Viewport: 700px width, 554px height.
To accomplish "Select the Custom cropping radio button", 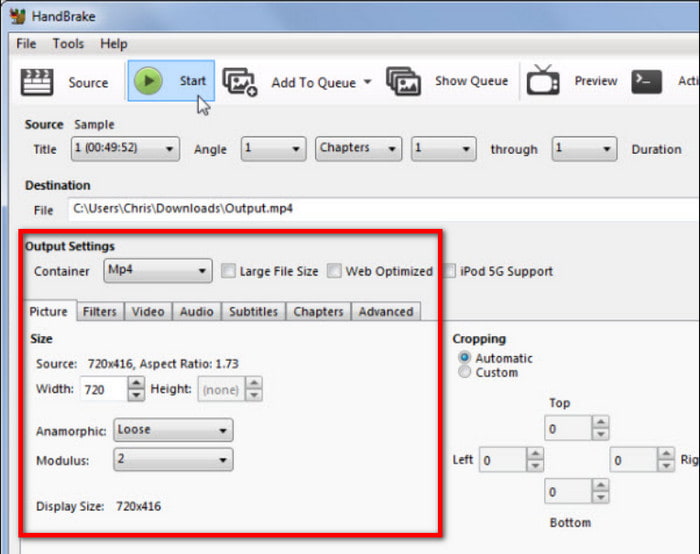I will point(464,372).
